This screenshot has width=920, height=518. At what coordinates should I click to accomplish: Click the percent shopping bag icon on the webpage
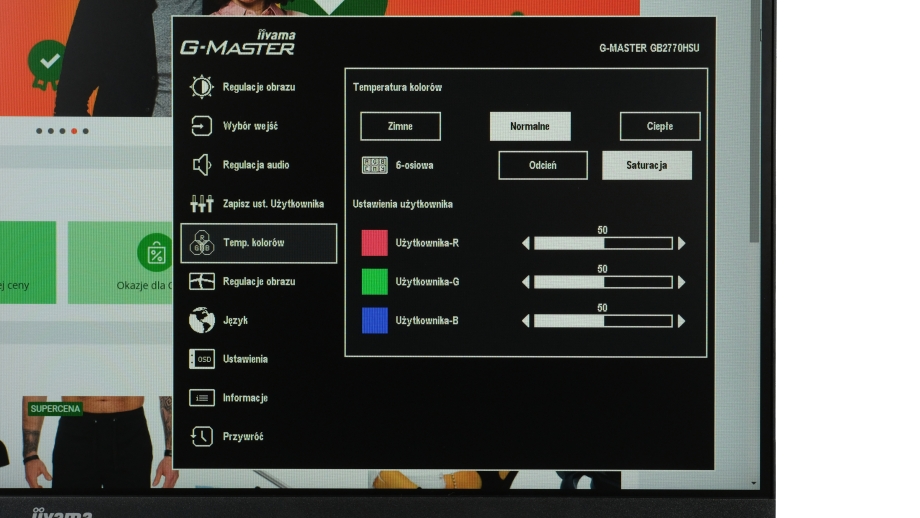coord(155,253)
